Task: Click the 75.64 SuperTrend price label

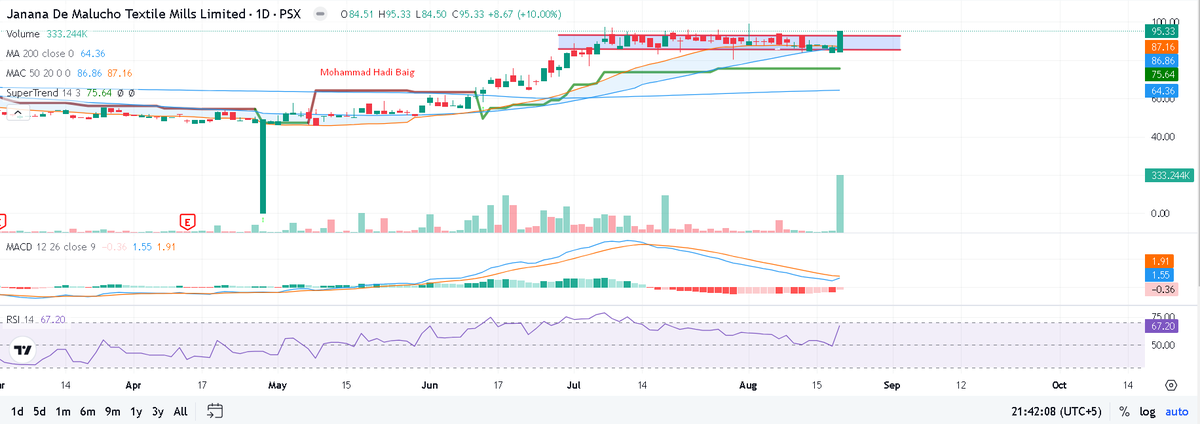Action: [1161, 74]
